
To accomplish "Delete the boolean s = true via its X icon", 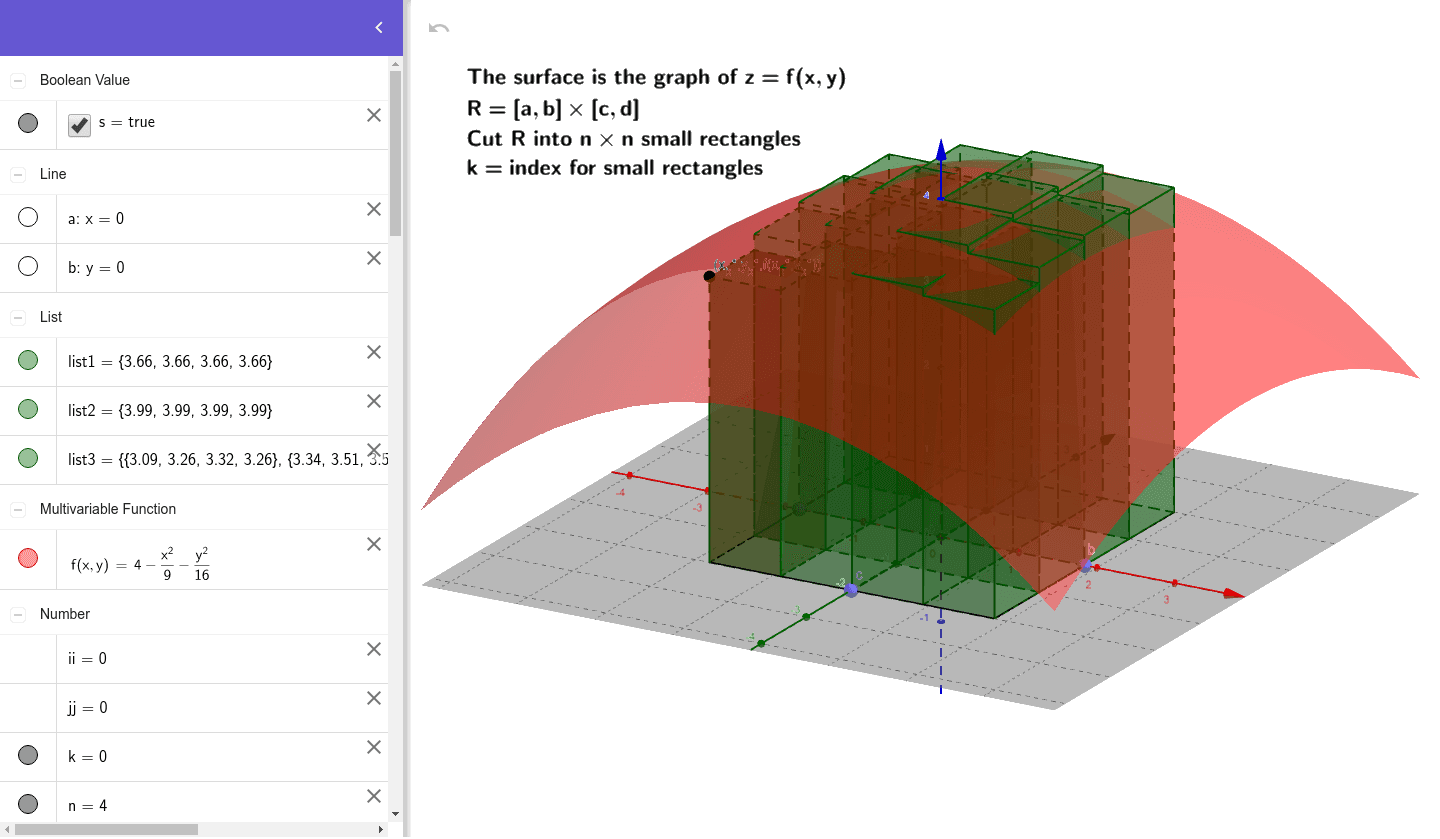I will click(x=373, y=114).
